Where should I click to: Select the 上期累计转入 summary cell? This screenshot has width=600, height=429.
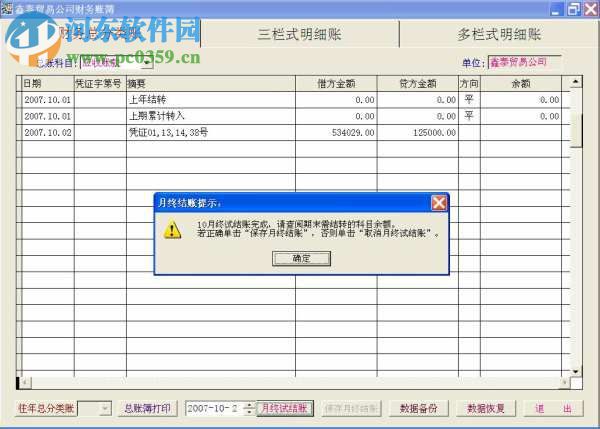click(x=211, y=116)
